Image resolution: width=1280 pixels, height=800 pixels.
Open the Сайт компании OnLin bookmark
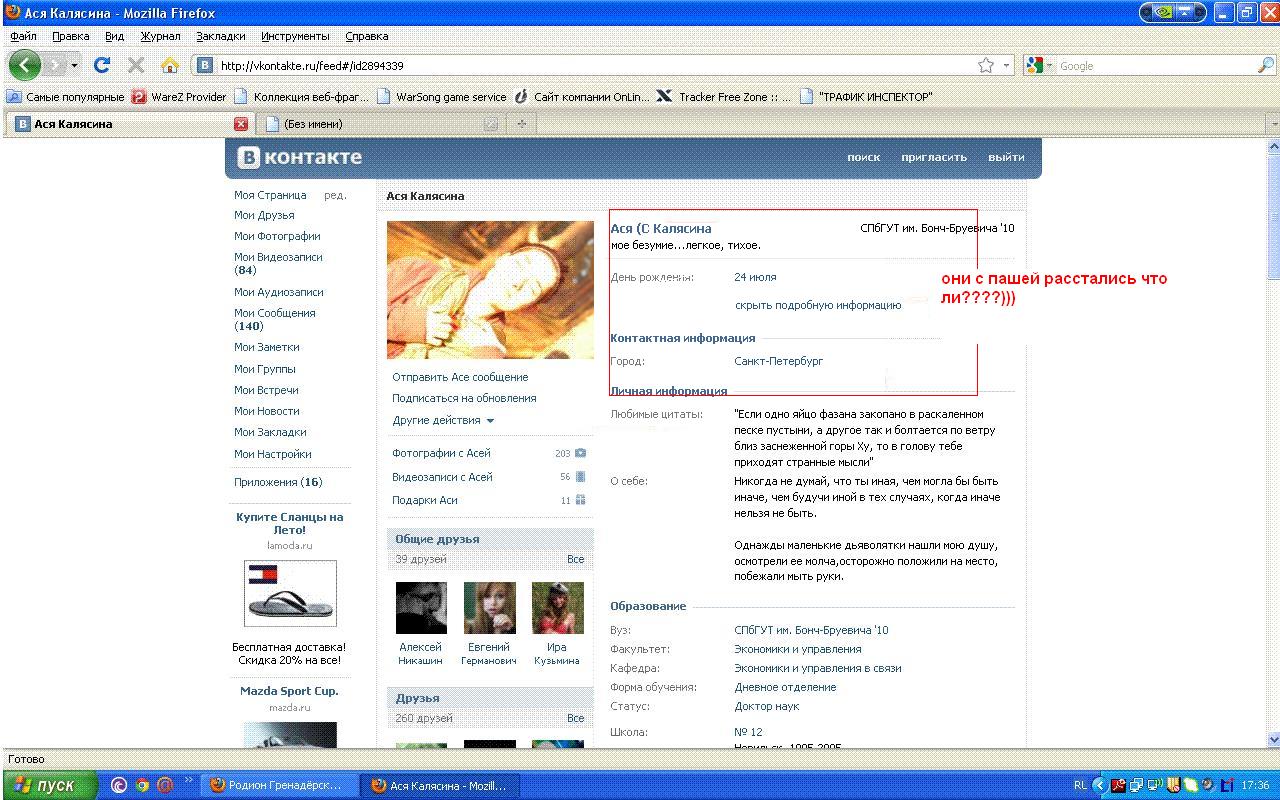click(582, 97)
